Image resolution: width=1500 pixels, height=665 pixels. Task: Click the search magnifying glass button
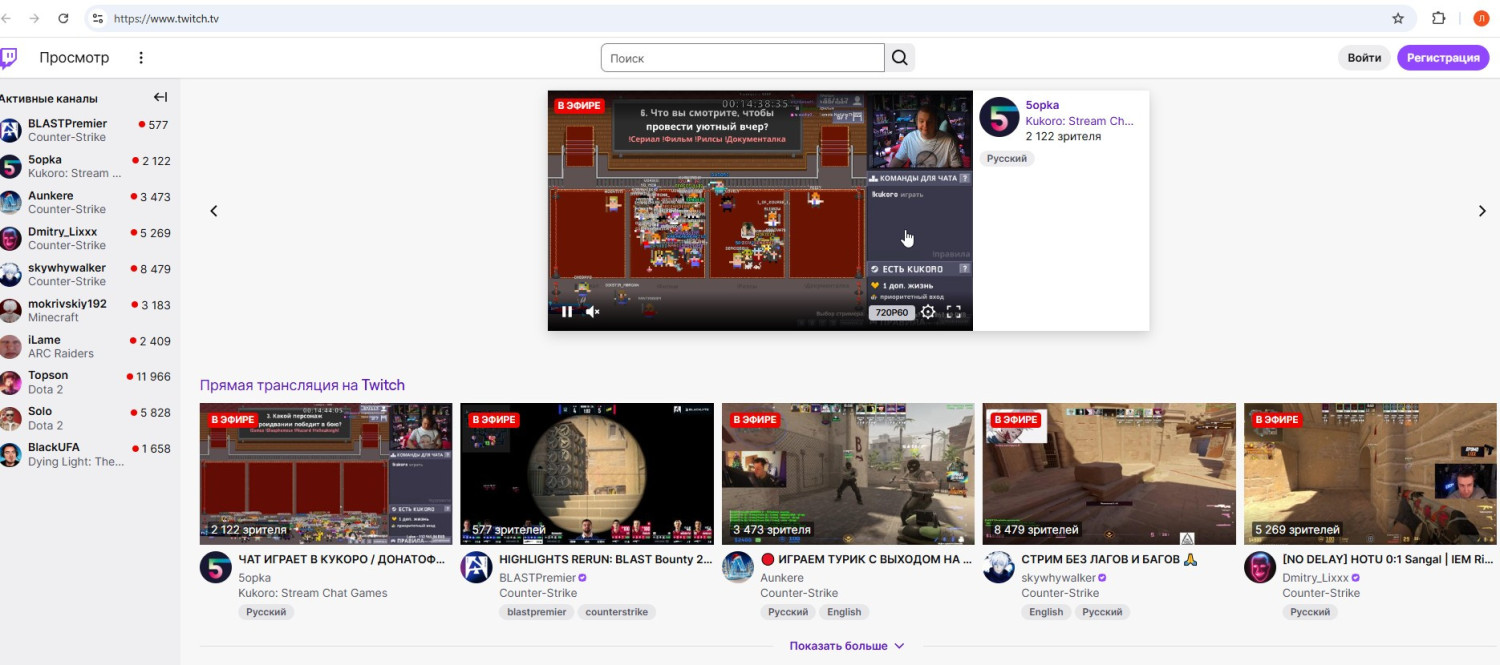point(900,58)
